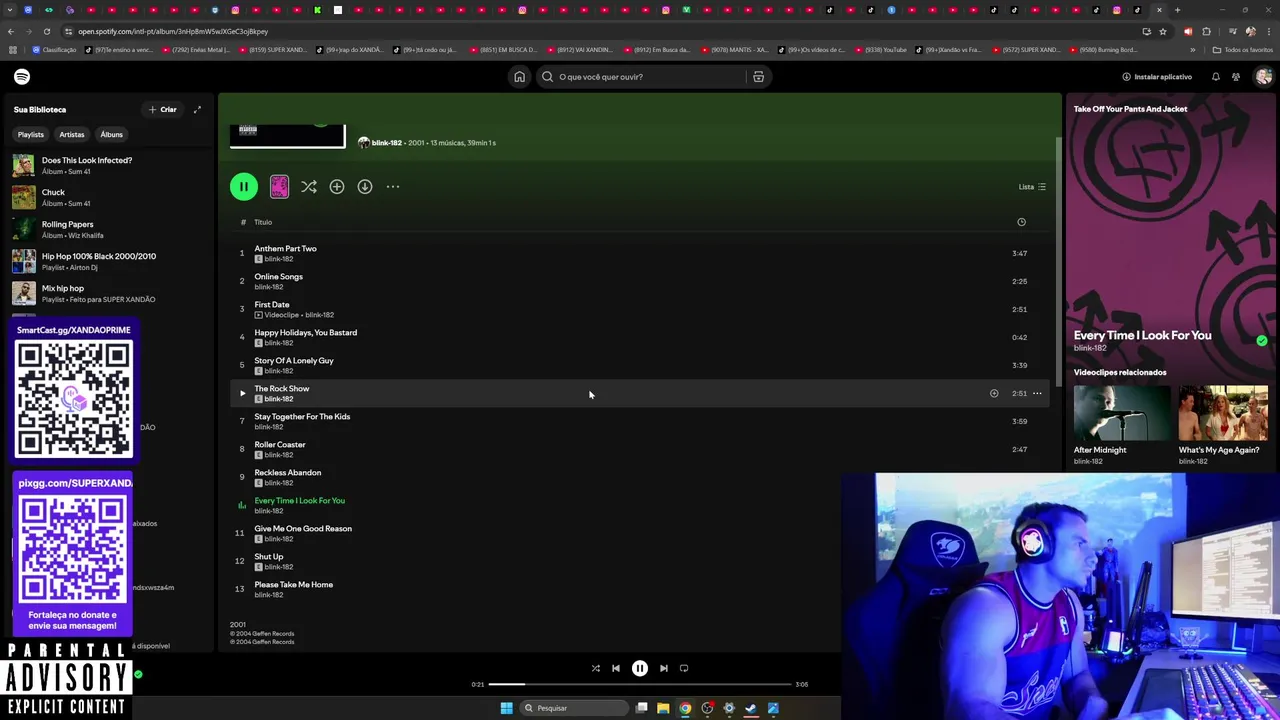
Task: Open After Midnight video thumbnail
Action: [1121, 413]
